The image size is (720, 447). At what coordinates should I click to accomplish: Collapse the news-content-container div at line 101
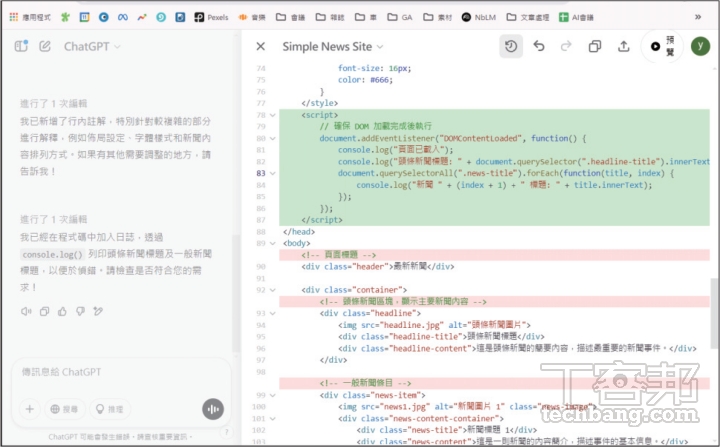pos(273,419)
